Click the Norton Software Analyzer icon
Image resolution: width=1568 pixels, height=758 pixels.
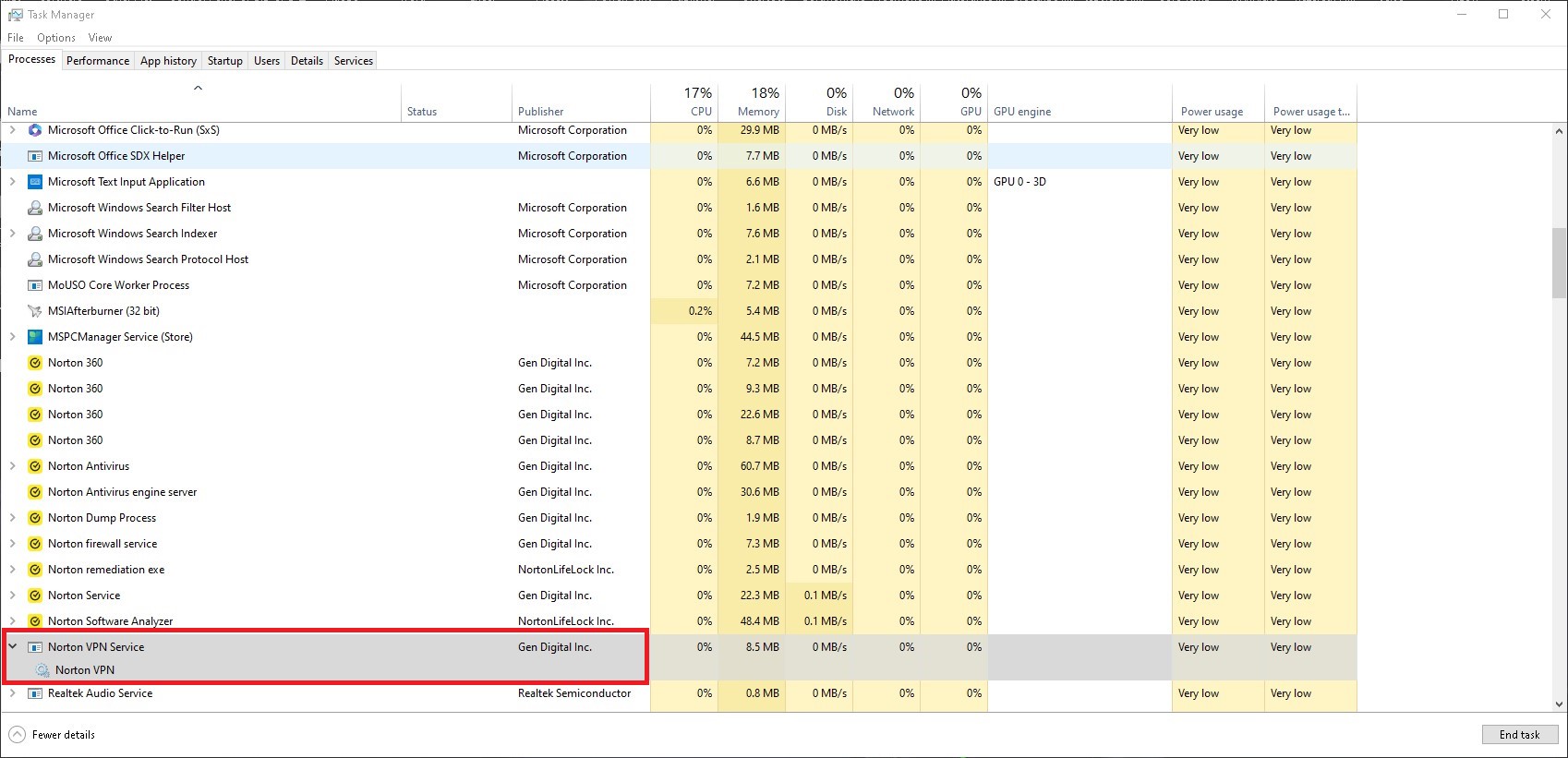point(35,621)
